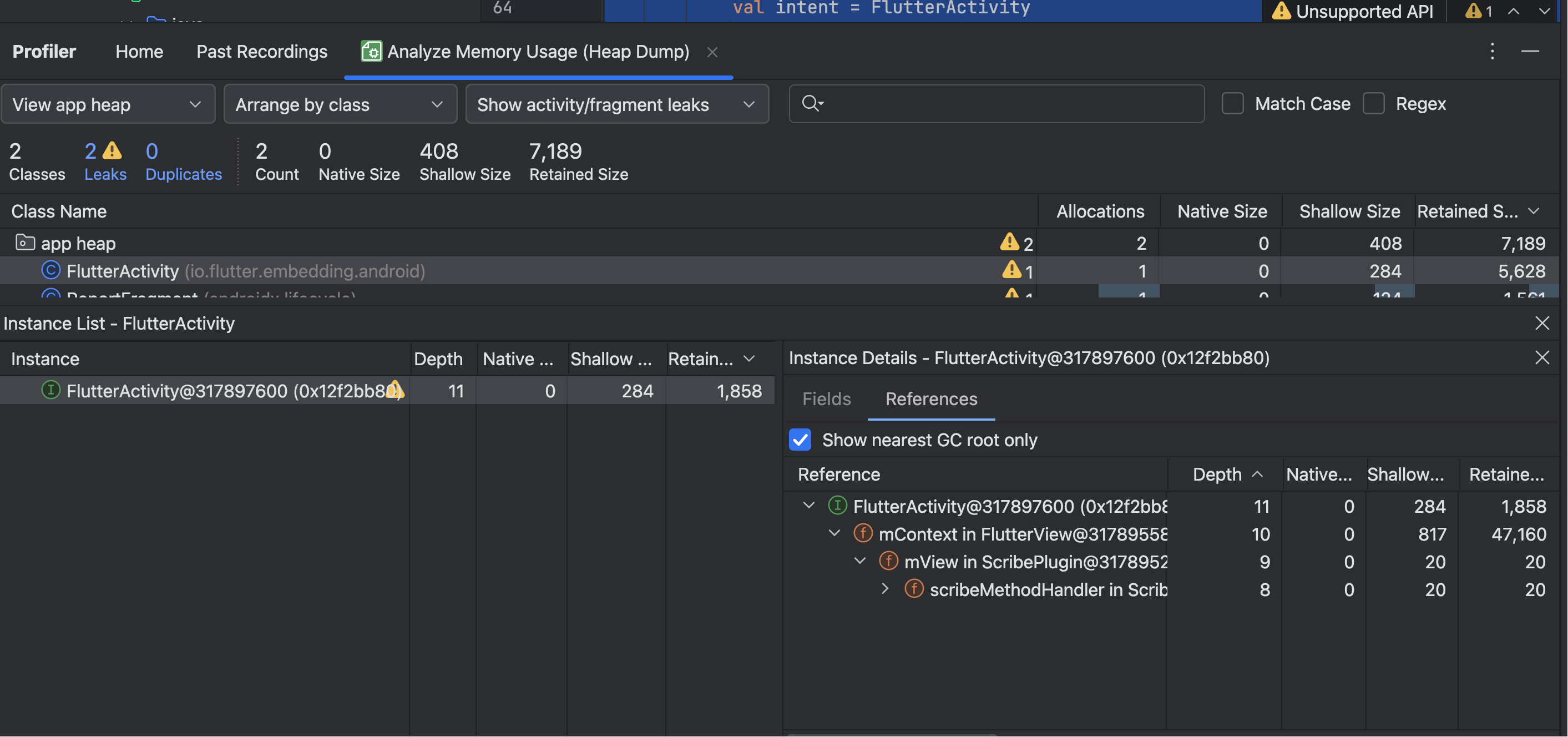This screenshot has height=737, width=1568.
Task: Go to the profiler Home tab
Action: [x=139, y=52]
